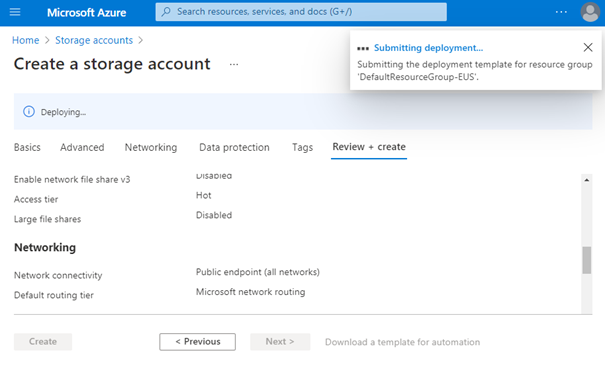Click the vertical scrollbar thumb

[x=586, y=260]
